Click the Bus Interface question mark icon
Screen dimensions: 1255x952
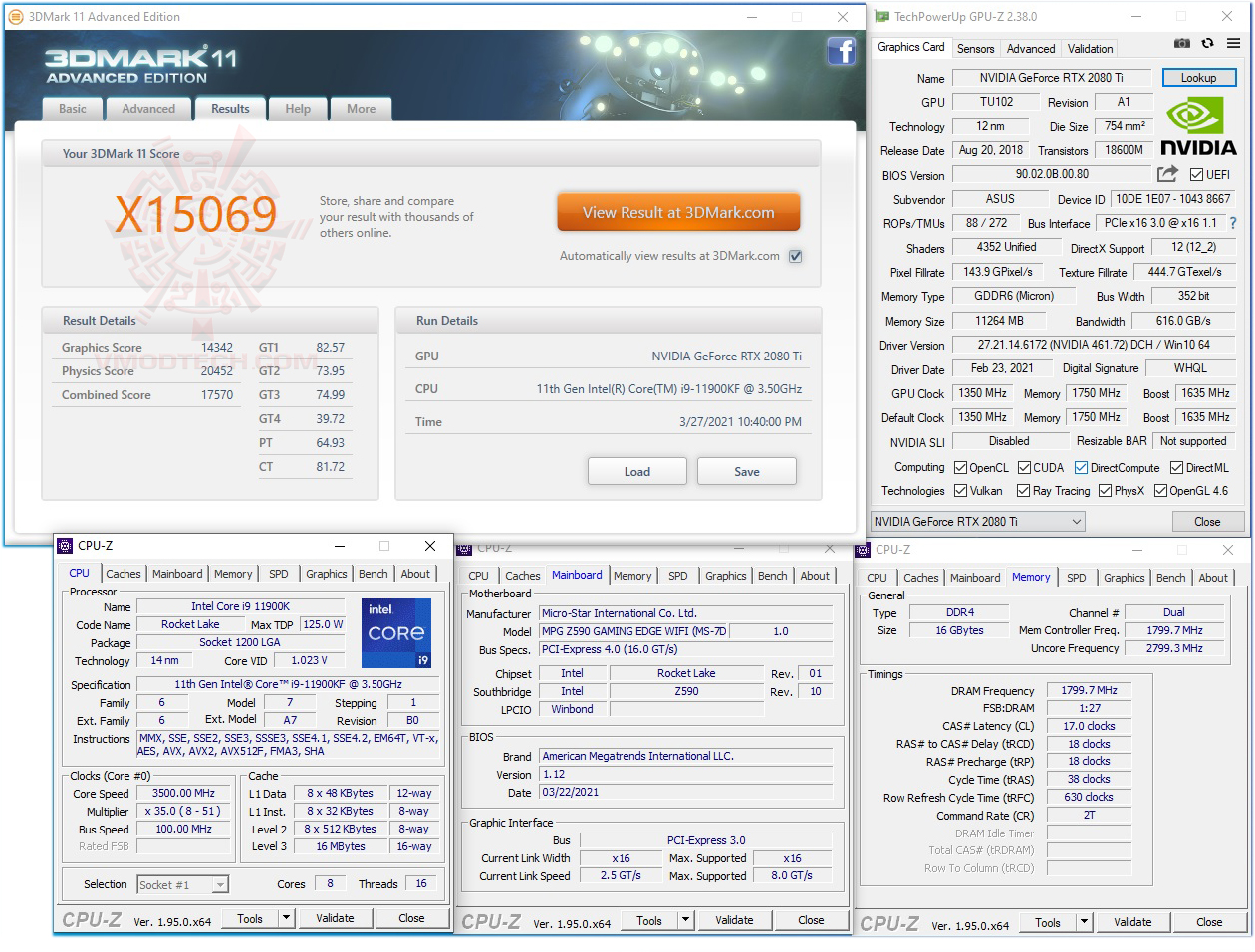tap(1233, 223)
